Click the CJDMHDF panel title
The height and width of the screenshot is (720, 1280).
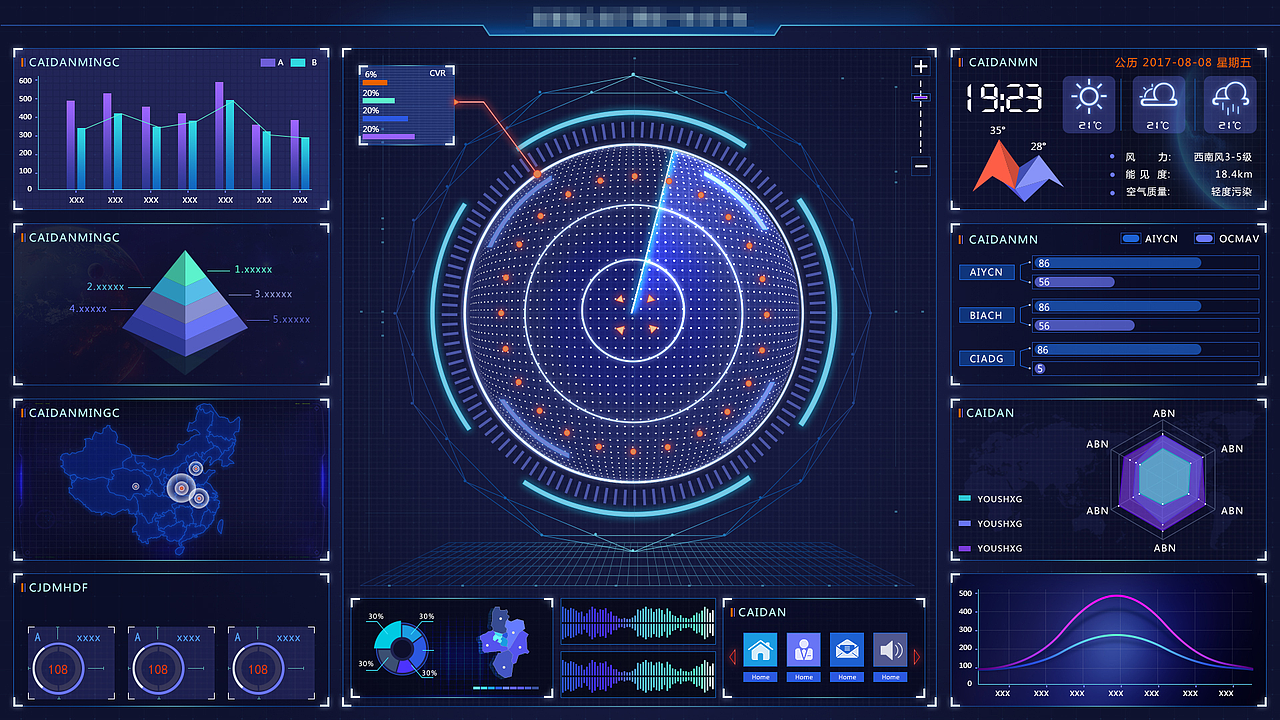pyautogui.click(x=58, y=587)
